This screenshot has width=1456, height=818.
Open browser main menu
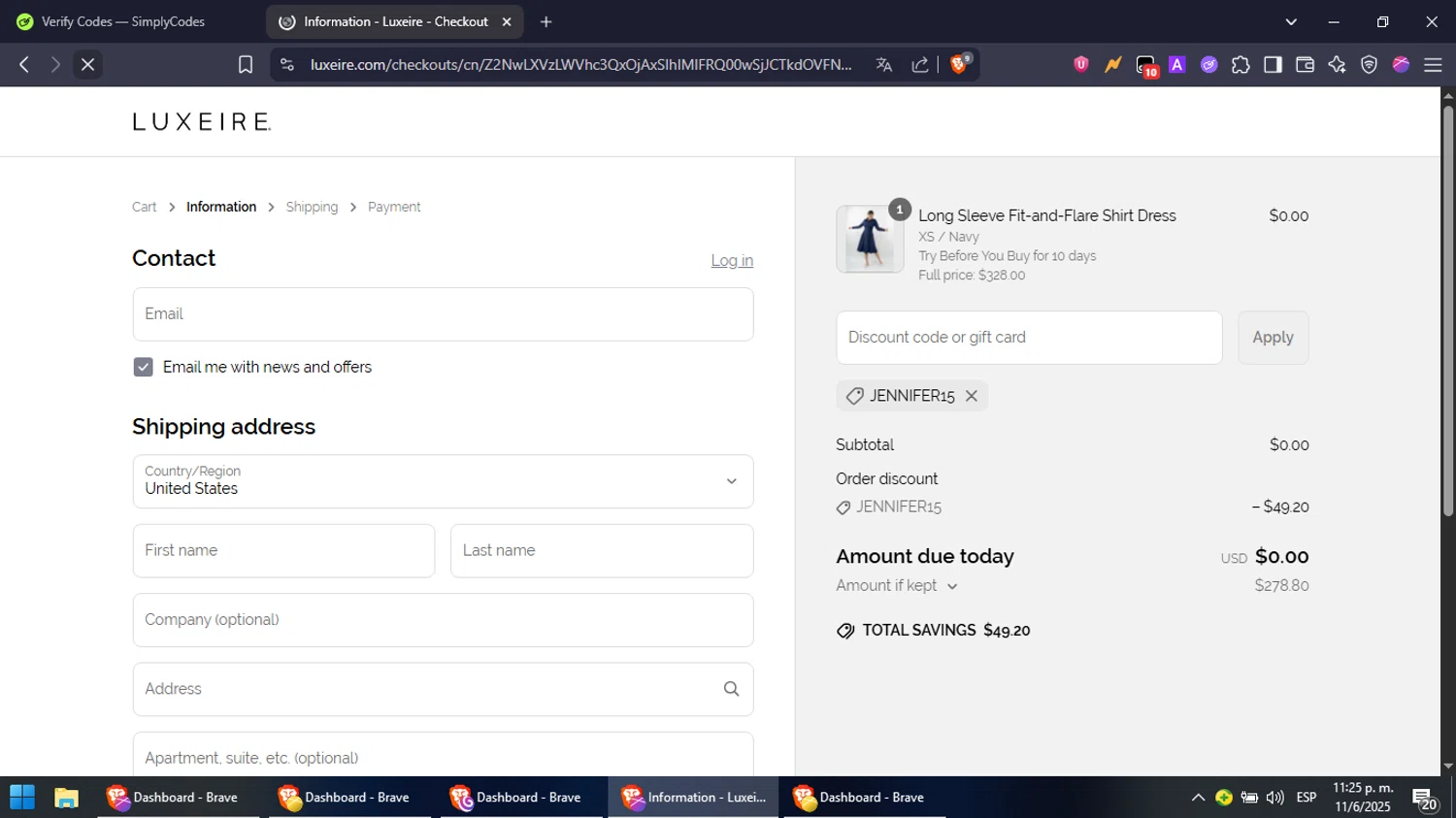[x=1433, y=65]
